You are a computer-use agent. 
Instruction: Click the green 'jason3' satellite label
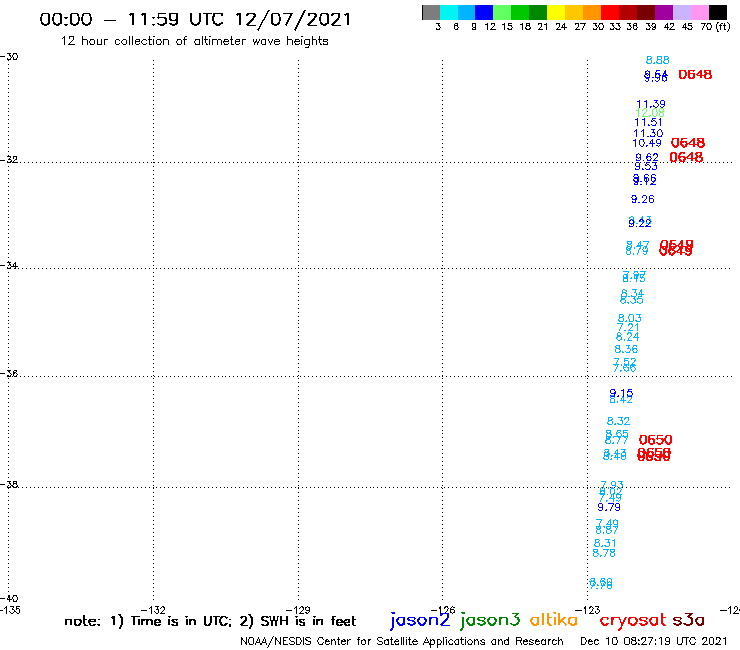tap(490, 620)
